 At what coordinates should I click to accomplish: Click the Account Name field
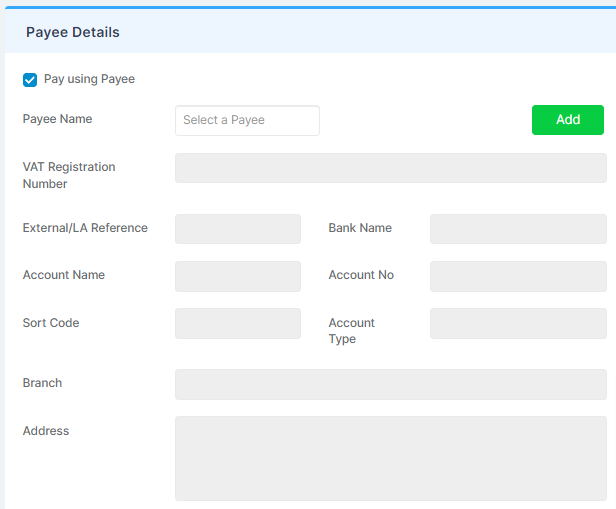click(238, 276)
